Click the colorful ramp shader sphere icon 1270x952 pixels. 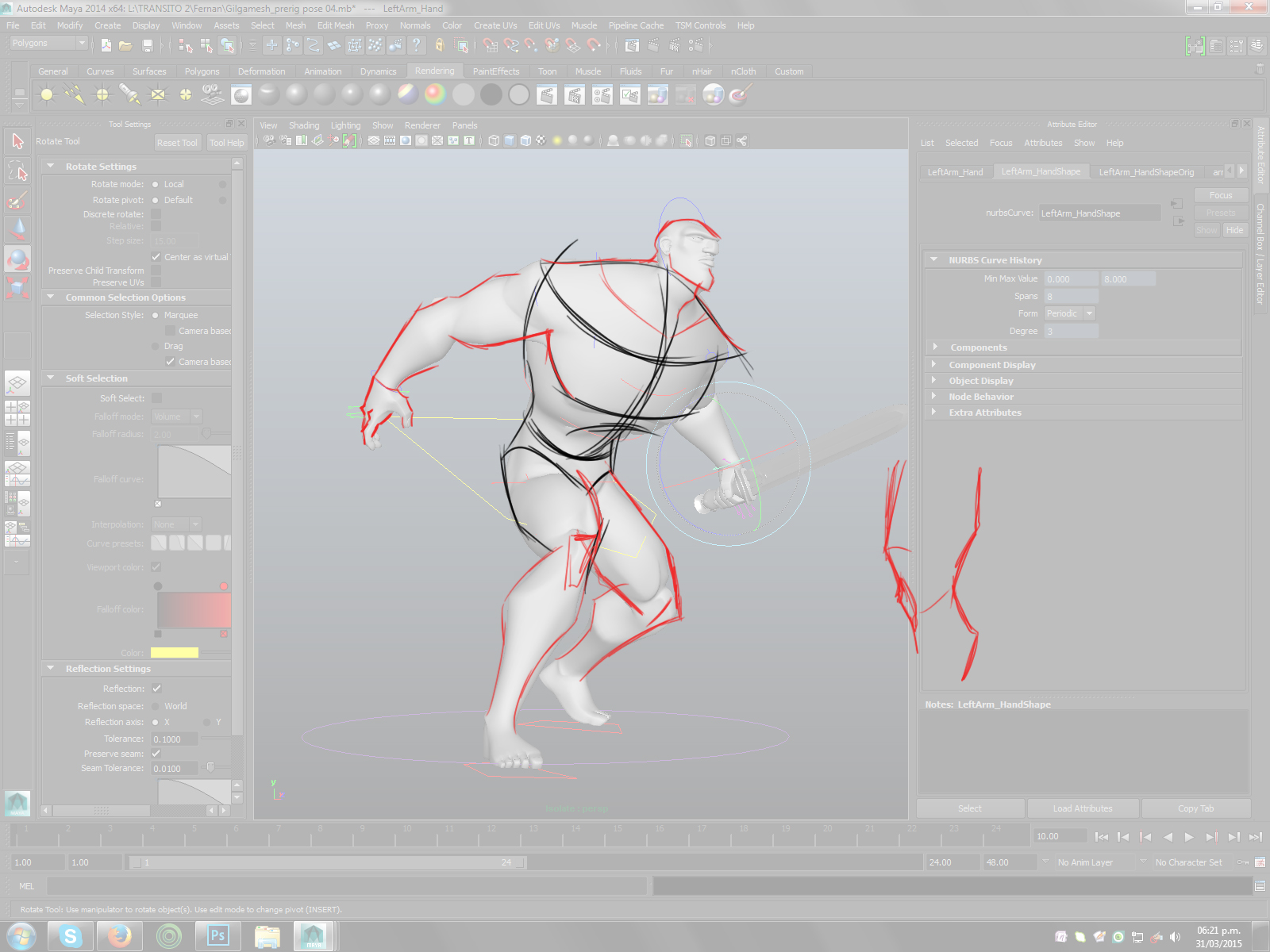[435, 95]
